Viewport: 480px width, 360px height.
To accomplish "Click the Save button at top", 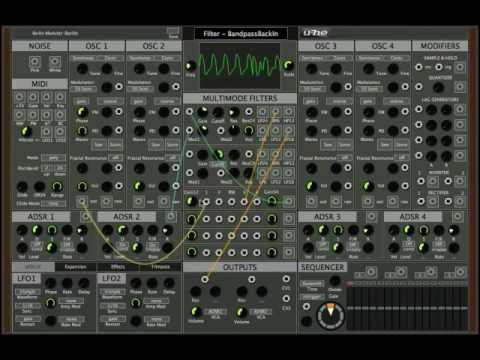I will pyautogui.click(x=173, y=32).
